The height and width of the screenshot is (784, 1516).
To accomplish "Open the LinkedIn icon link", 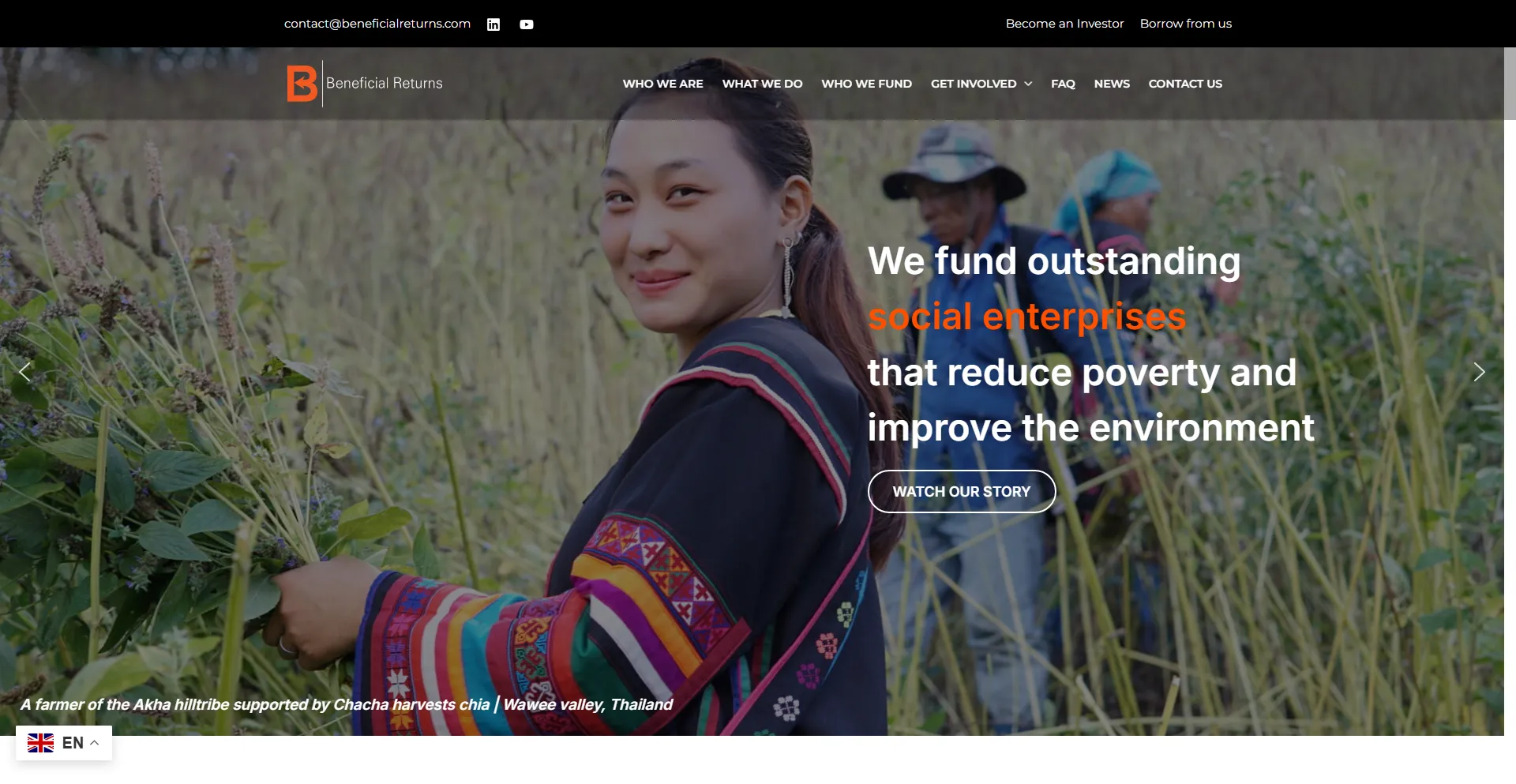I will (x=493, y=24).
